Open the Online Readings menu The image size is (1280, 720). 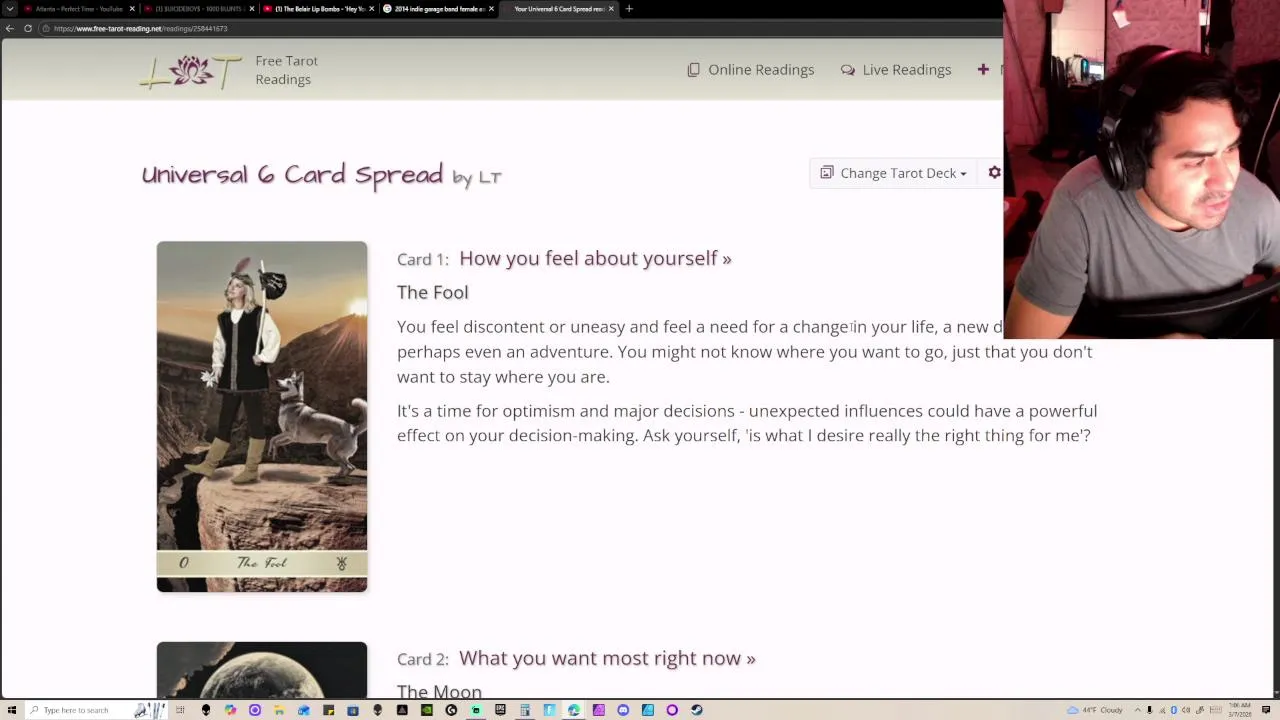[750, 69]
